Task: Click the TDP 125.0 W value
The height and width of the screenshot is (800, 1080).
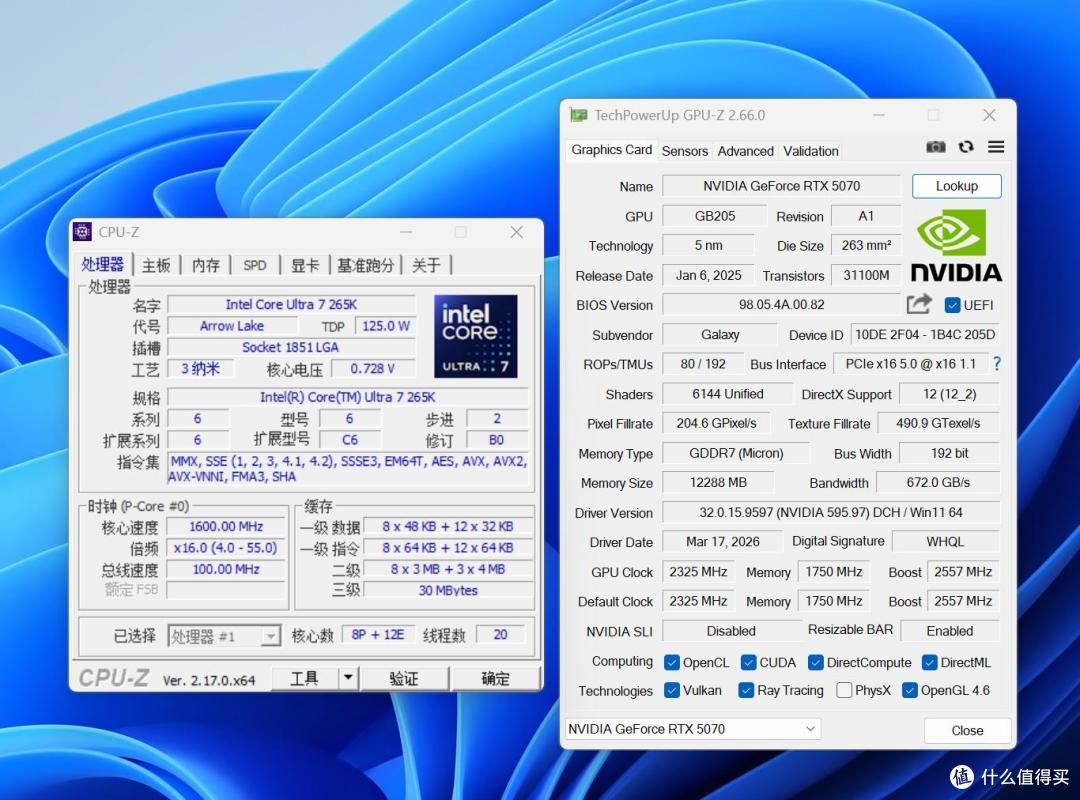Action: (x=386, y=326)
